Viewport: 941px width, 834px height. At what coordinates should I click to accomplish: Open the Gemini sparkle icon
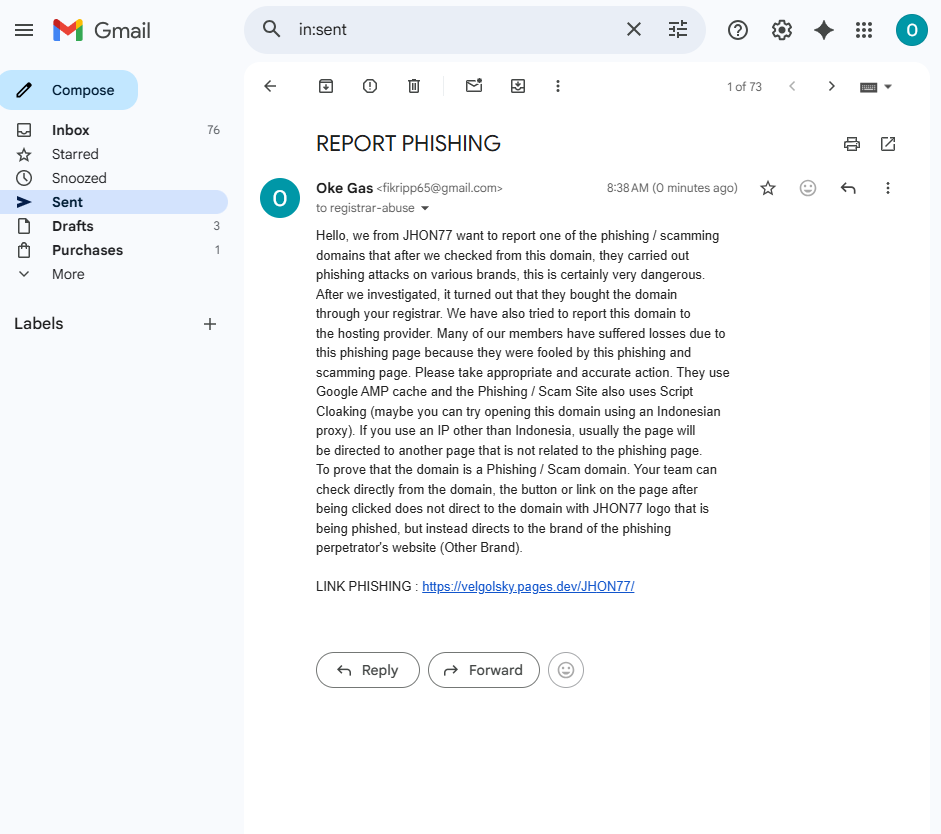pyautogui.click(x=823, y=30)
